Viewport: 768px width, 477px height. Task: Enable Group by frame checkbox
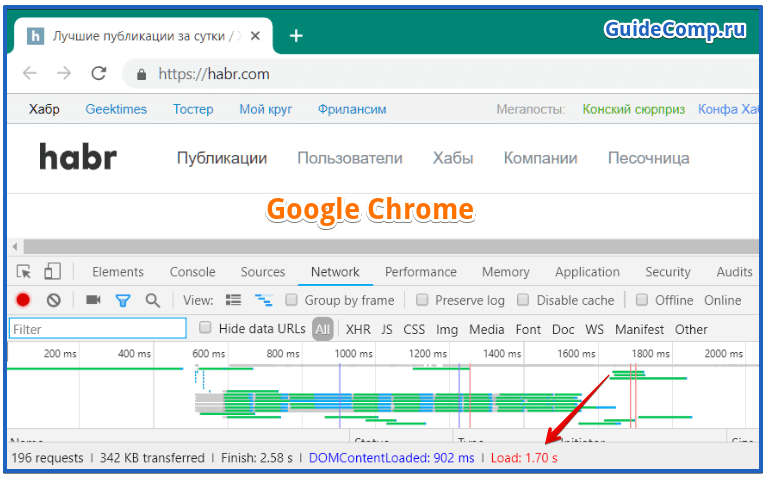tap(291, 299)
